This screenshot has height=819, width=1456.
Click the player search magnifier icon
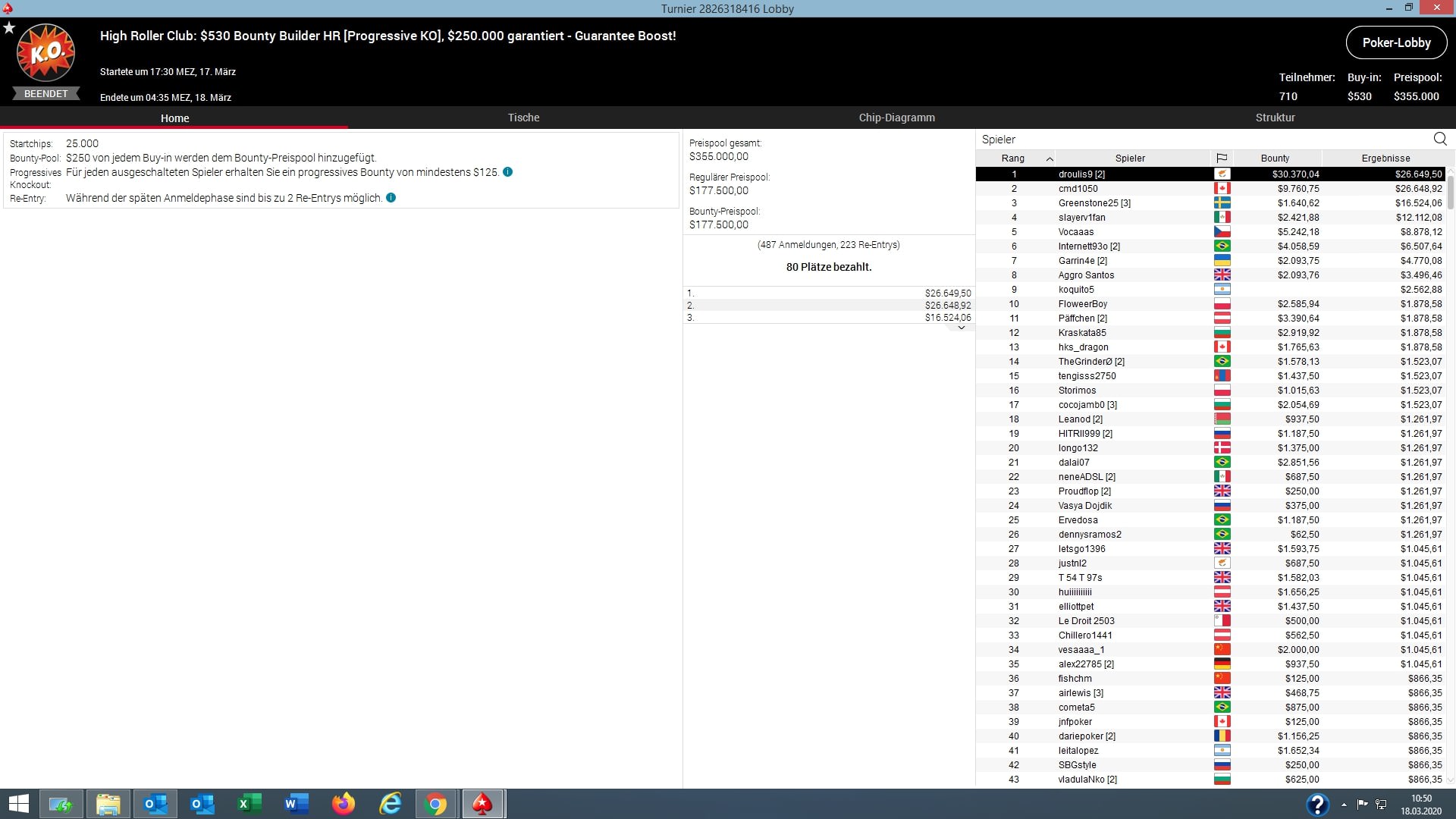coord(1439,139)
